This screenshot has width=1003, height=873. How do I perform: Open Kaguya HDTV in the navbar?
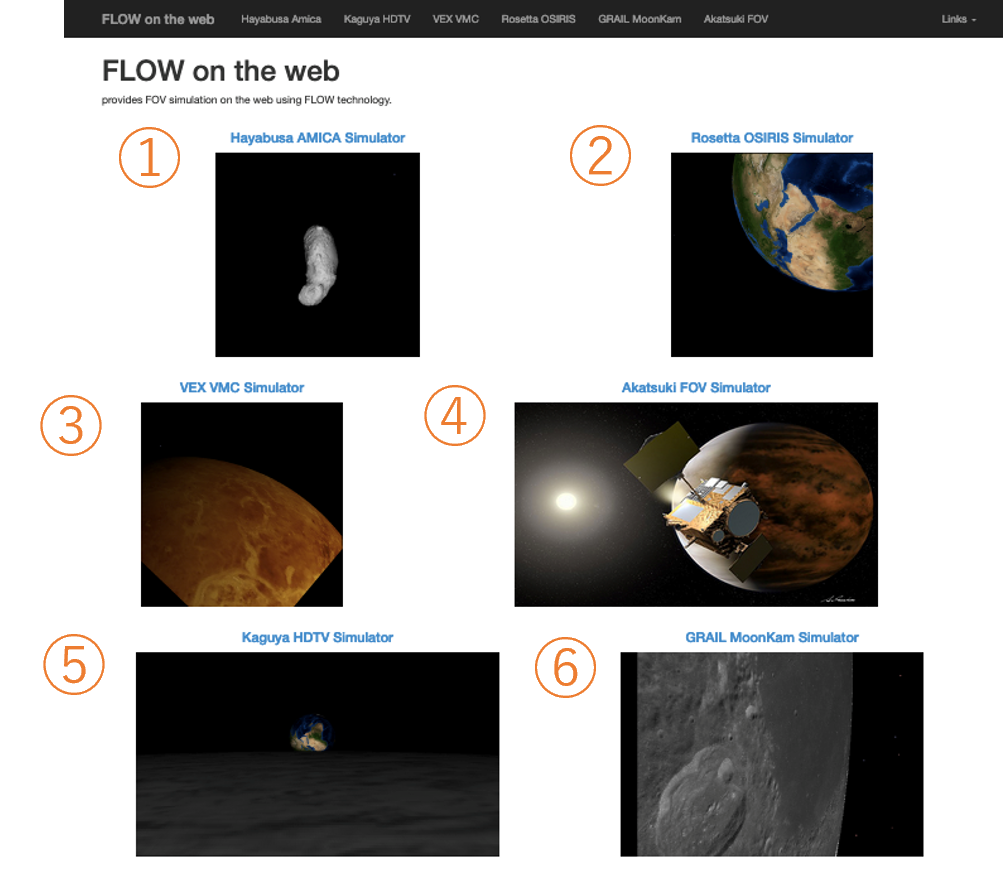point(377,19)
